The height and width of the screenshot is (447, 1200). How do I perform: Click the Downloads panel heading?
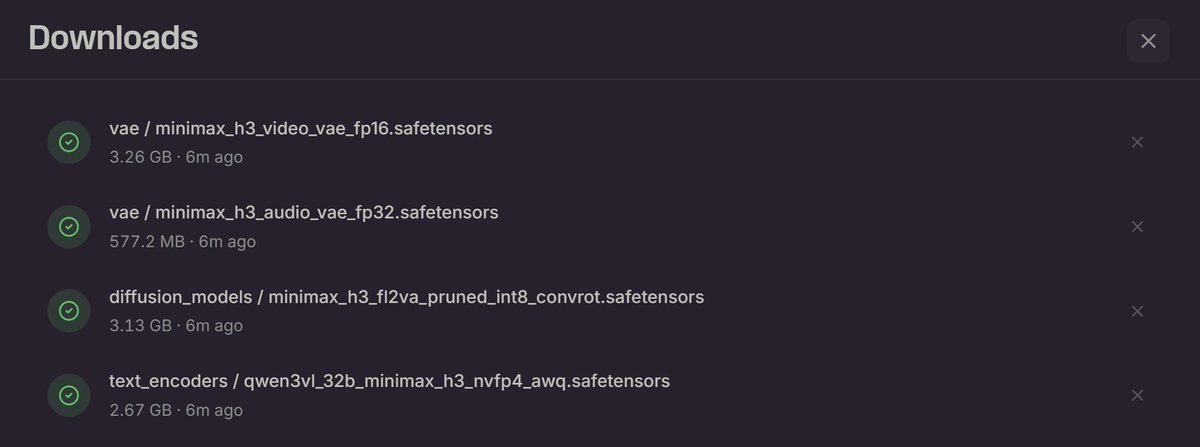click(x=113, y=38)
